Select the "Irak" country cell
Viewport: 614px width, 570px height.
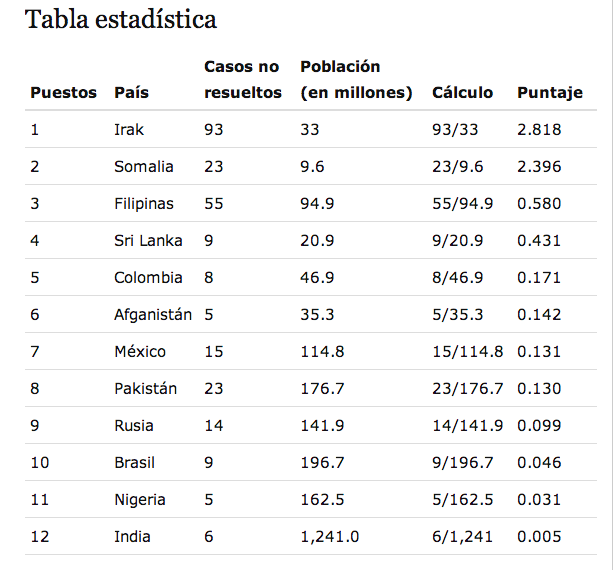point(129,130)
